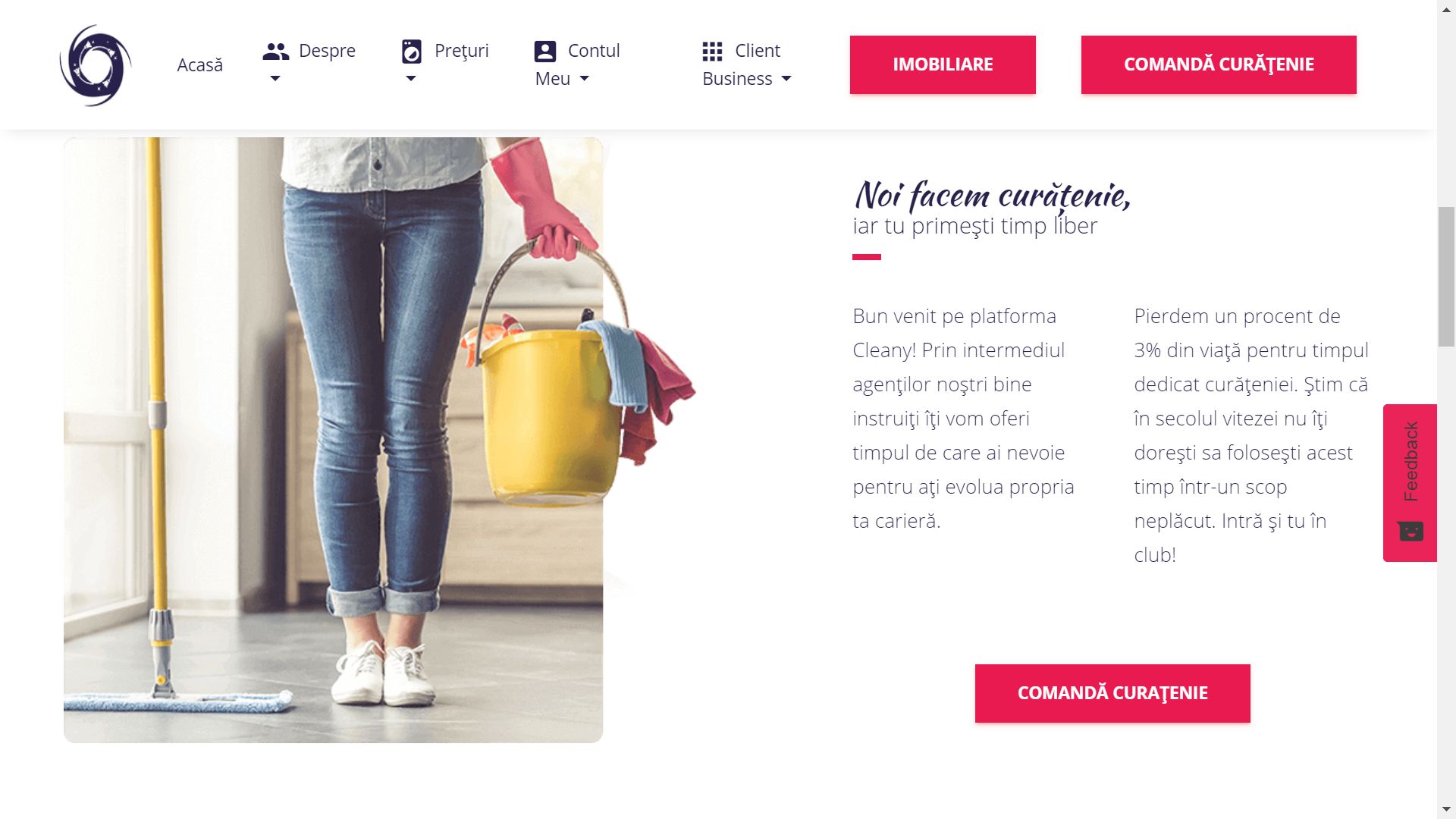Open the Prețuri menu label
Image resolution: width=1456 pixels, height=819 pixels.
[462, 51]
